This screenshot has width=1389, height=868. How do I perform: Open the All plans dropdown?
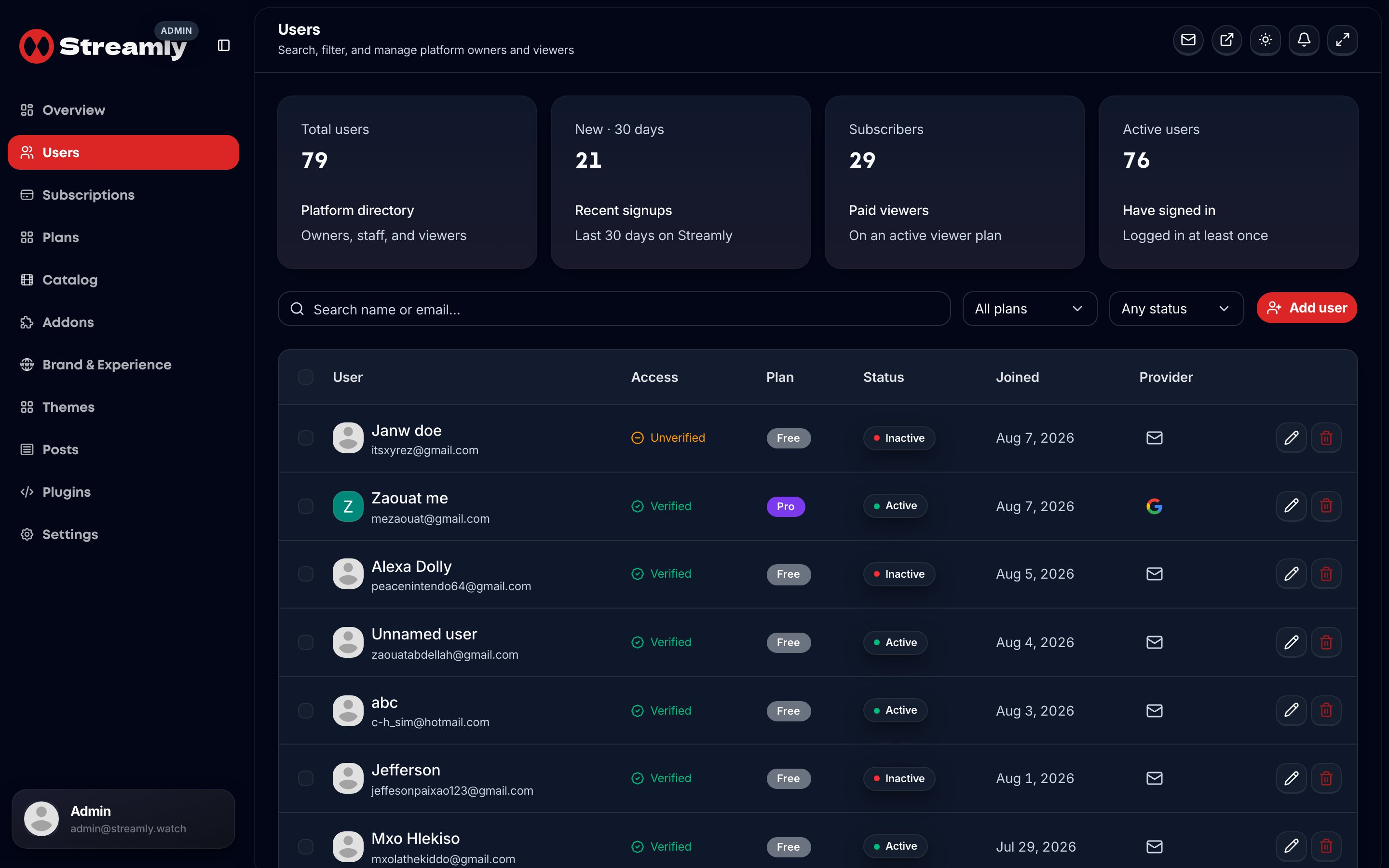1030,309
